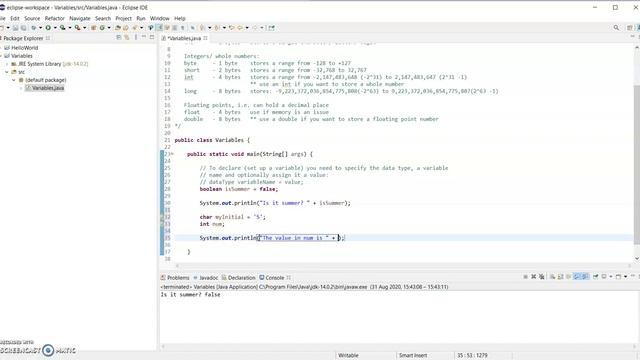
Task: Remove all terminated launches in Console
Action: 542,277
